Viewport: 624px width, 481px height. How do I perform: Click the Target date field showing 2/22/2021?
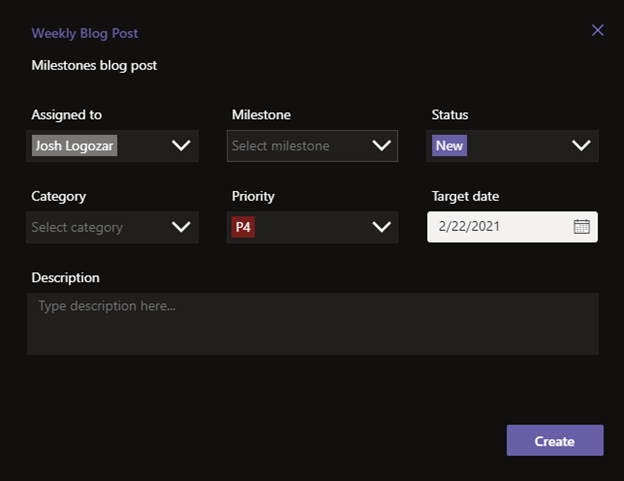[x=512, y=227]
